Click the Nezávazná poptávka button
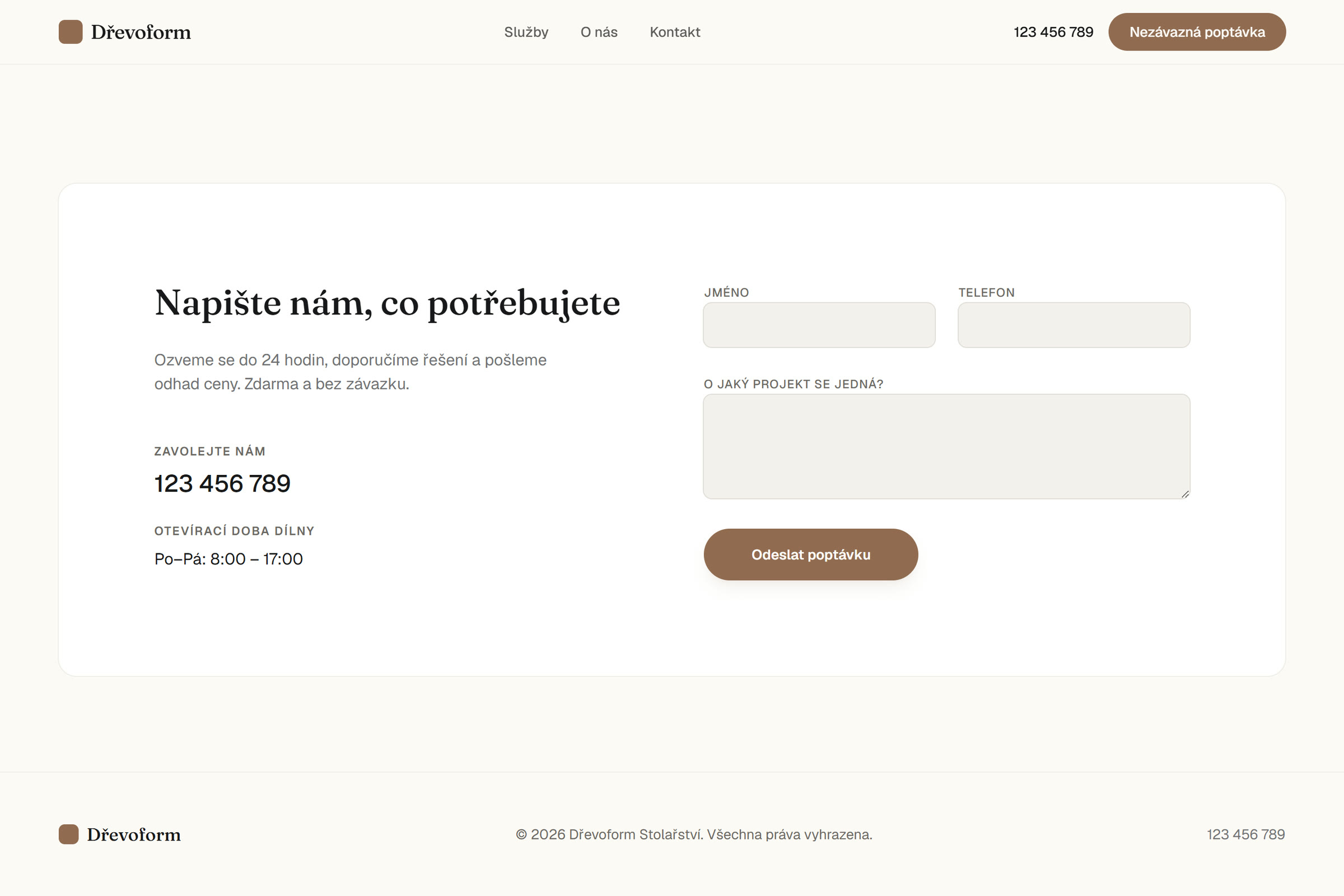Viewport: 1344px width, 896px height. (1197, 32)
